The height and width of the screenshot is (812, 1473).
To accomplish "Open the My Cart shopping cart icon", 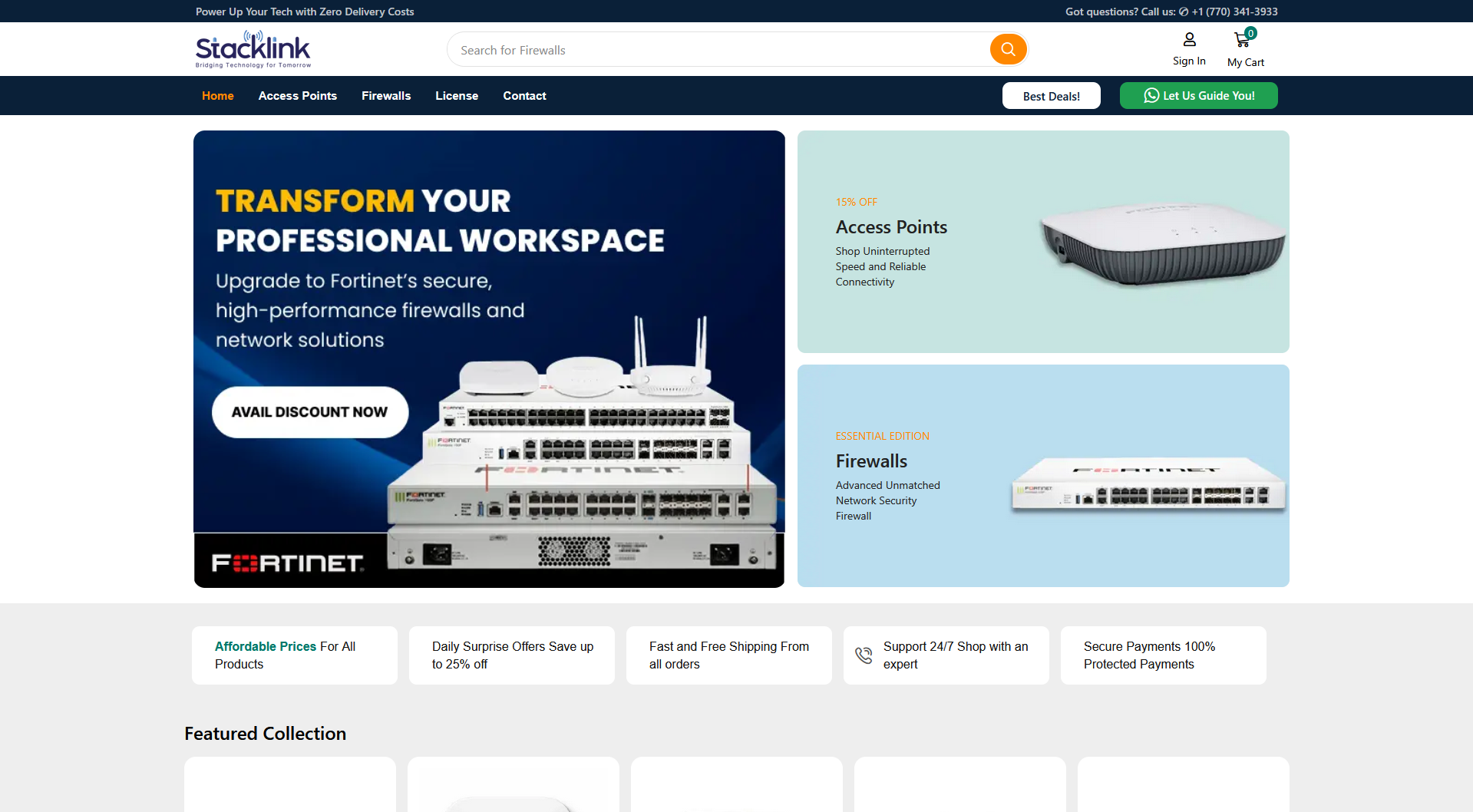I will coord(1241,40).
